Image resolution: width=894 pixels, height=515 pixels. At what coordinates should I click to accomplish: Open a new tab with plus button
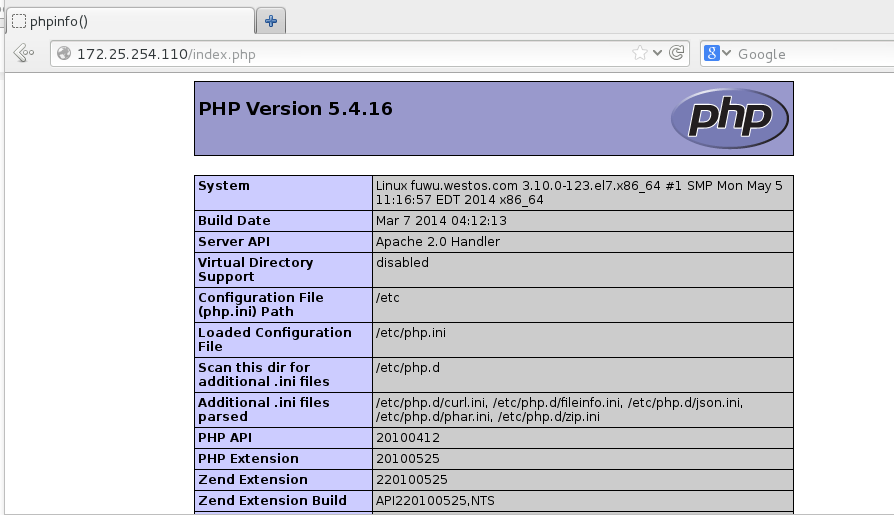coord(271,22)
